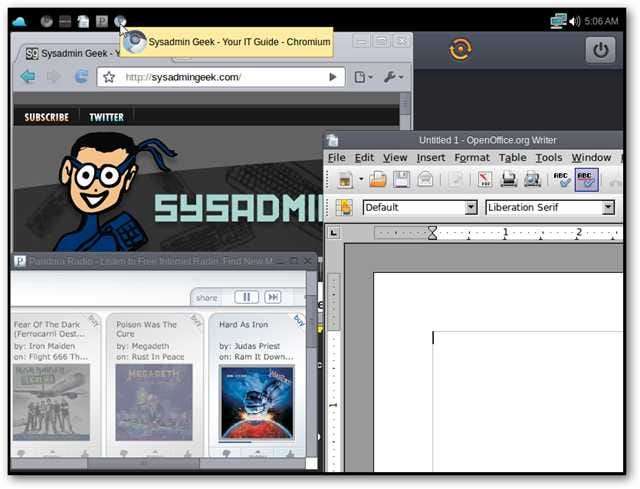Click the forward arrow in Chromium
The width and height of the screenshot is (640, 489).
click(53, 76)
